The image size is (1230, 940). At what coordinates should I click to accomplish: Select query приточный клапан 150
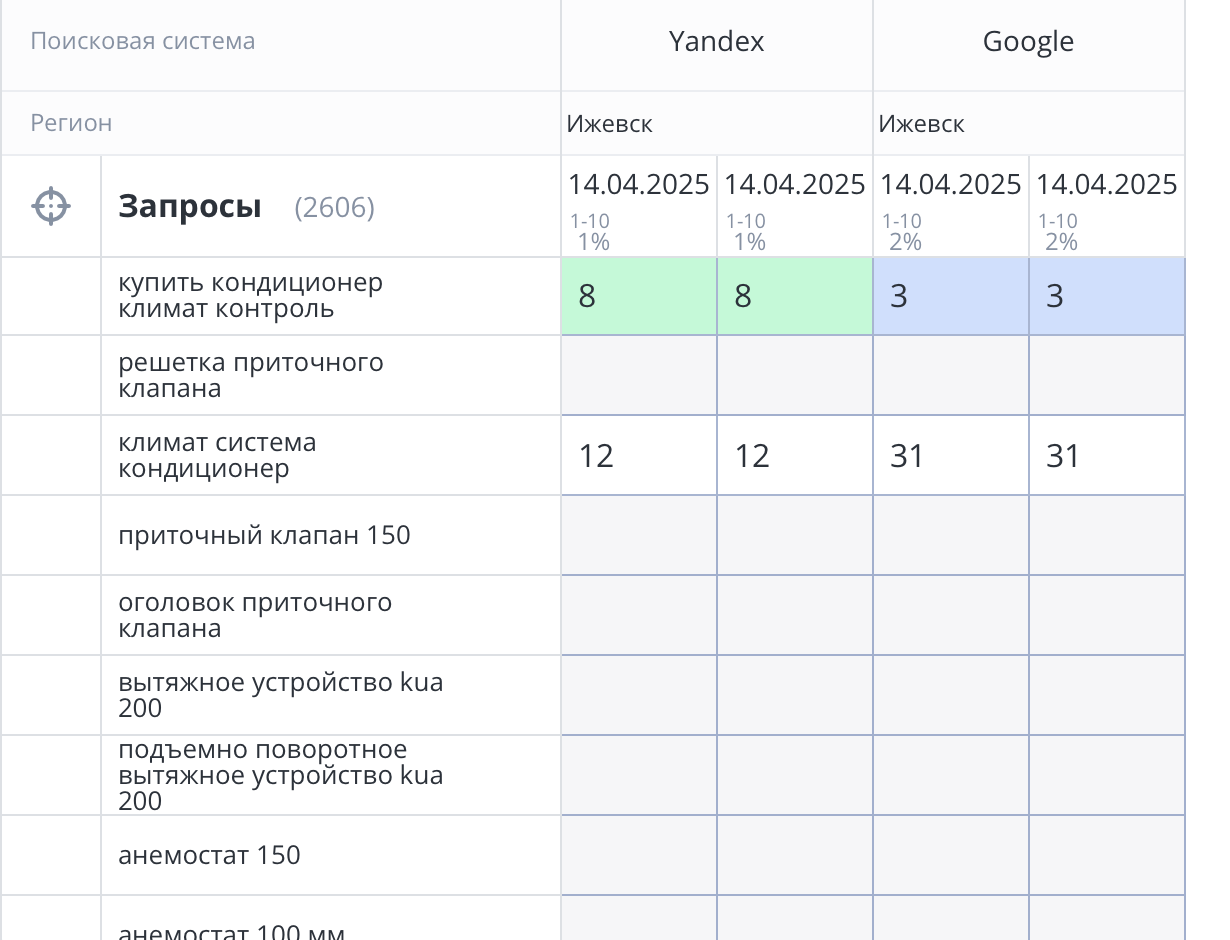coord(265,535)
